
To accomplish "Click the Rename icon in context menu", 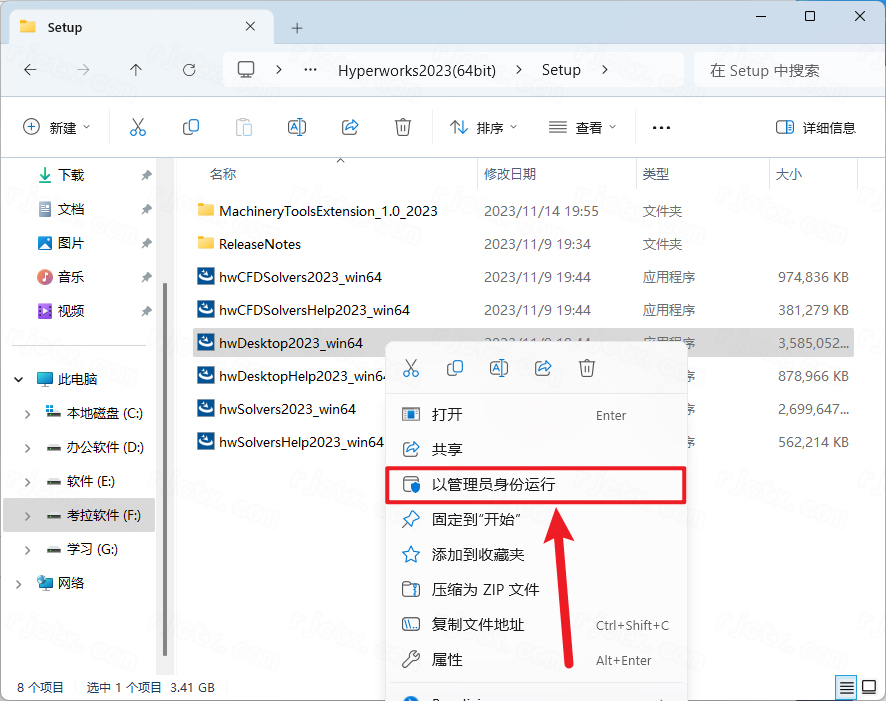I will [498, 368].
